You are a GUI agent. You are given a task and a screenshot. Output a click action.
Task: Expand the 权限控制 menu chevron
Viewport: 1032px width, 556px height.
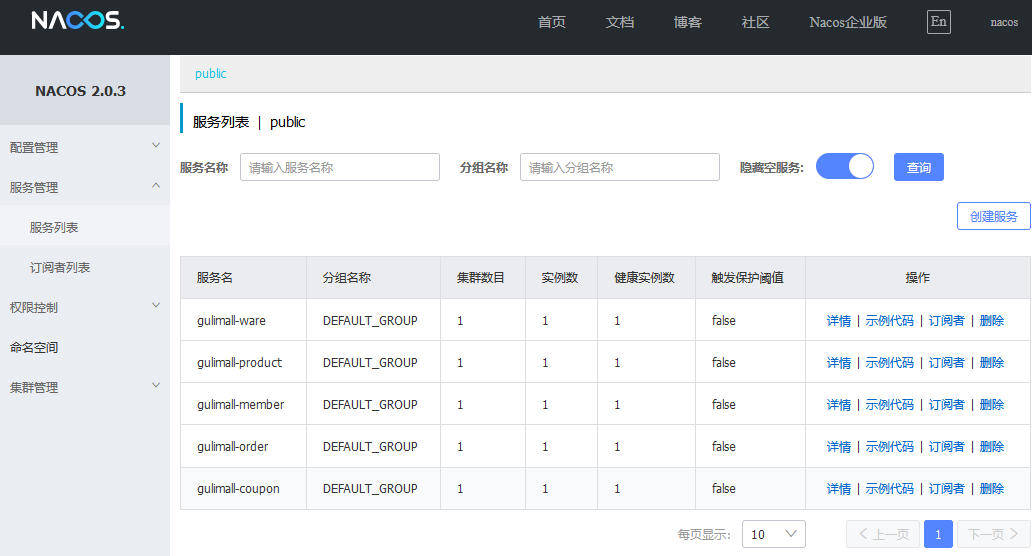pos(156,305)
